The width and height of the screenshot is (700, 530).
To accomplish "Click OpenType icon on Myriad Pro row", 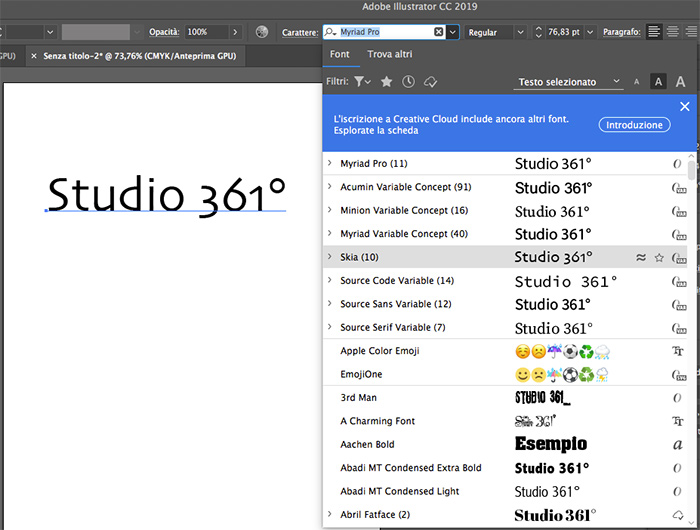I will [677, 164].
